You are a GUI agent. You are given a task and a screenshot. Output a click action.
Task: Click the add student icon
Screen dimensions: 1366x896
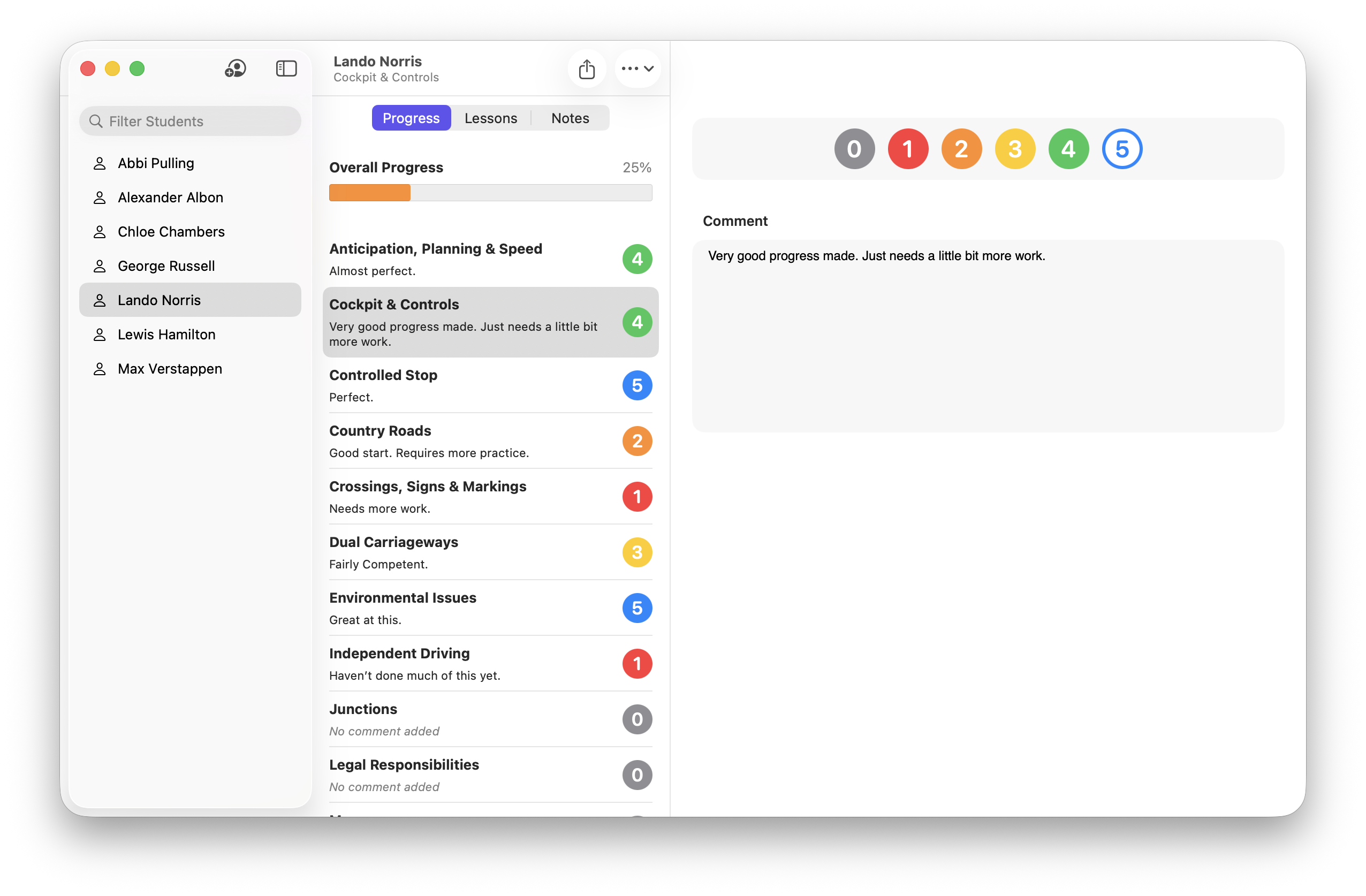pyautogui.click(x=236, y=69)
